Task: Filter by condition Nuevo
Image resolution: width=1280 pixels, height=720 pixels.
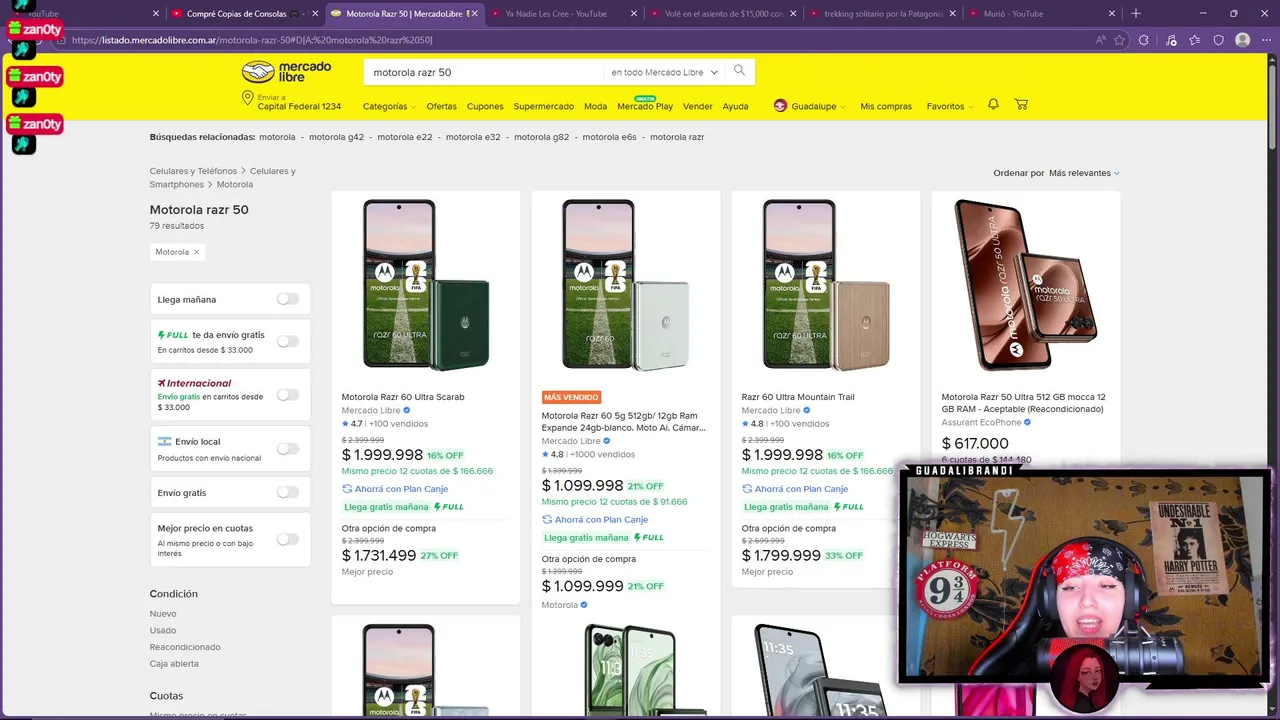Action: point(163,614)
